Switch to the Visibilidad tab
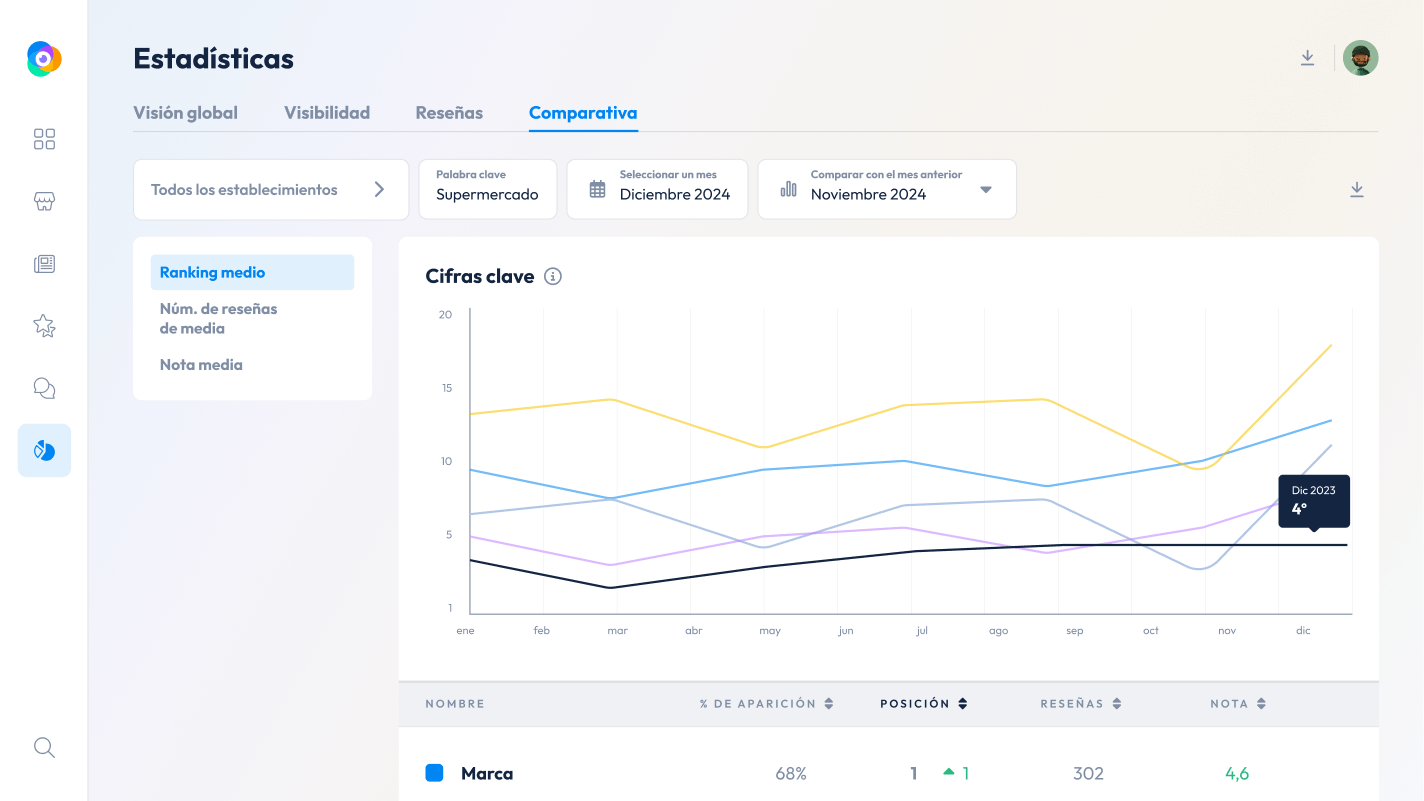Image resolution: width=1424 pixels, height=801 pixels. [327, 113]
